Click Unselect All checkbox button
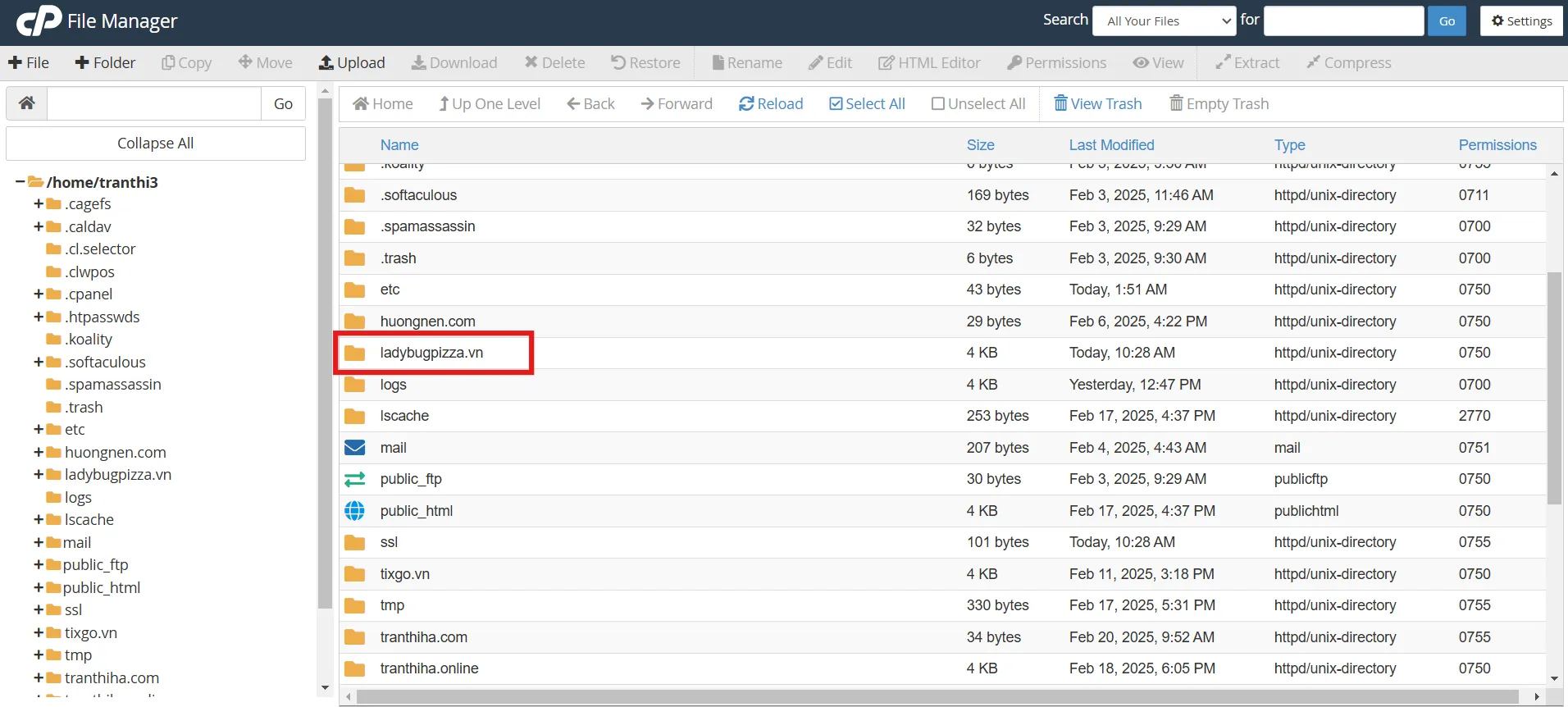This screenshot has height=707, width=1568. (x=978, y=103)
